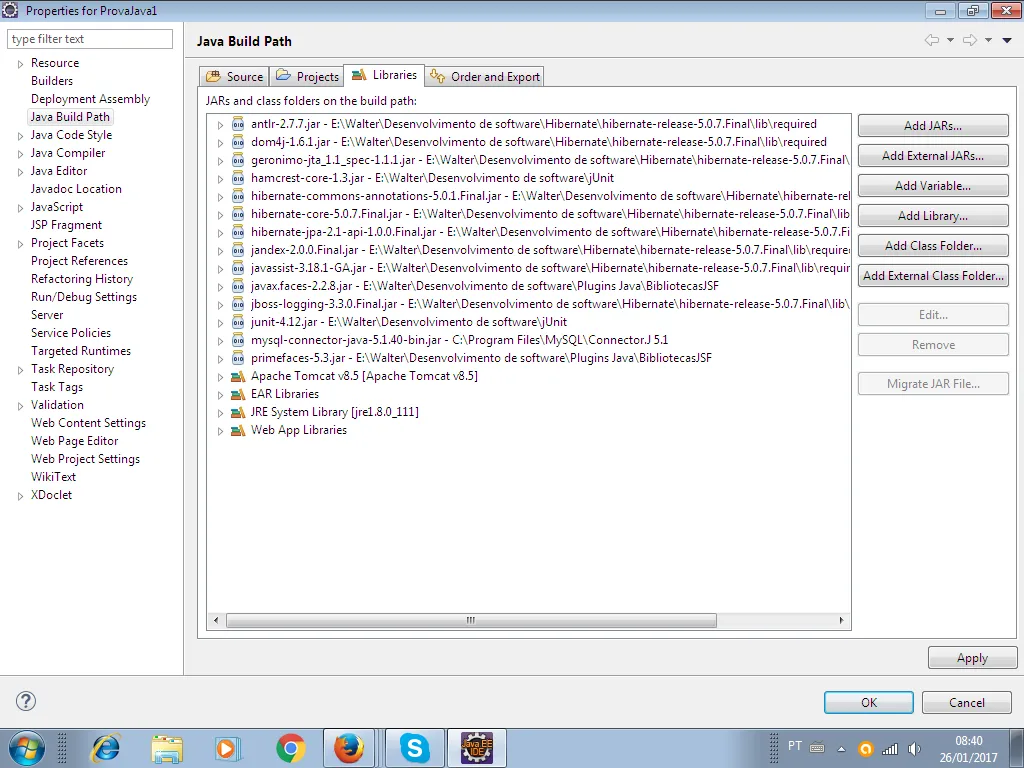Image resolution: width=1024 pixels, height=768 pixels.
Task: Select Deployment Assembly in the sidebar
Action: [90, 99]
